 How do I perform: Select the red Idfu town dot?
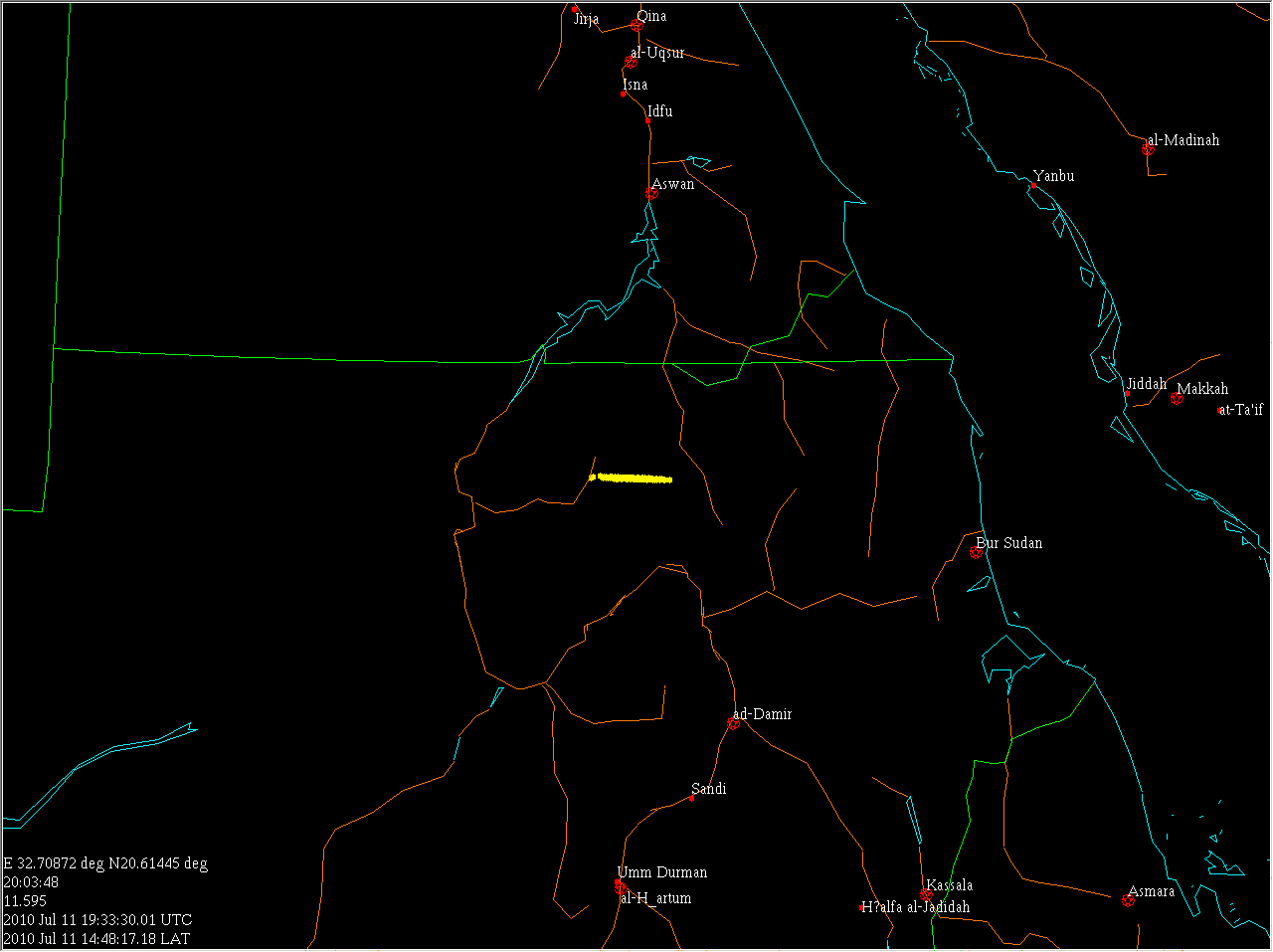tap(647, 120)
